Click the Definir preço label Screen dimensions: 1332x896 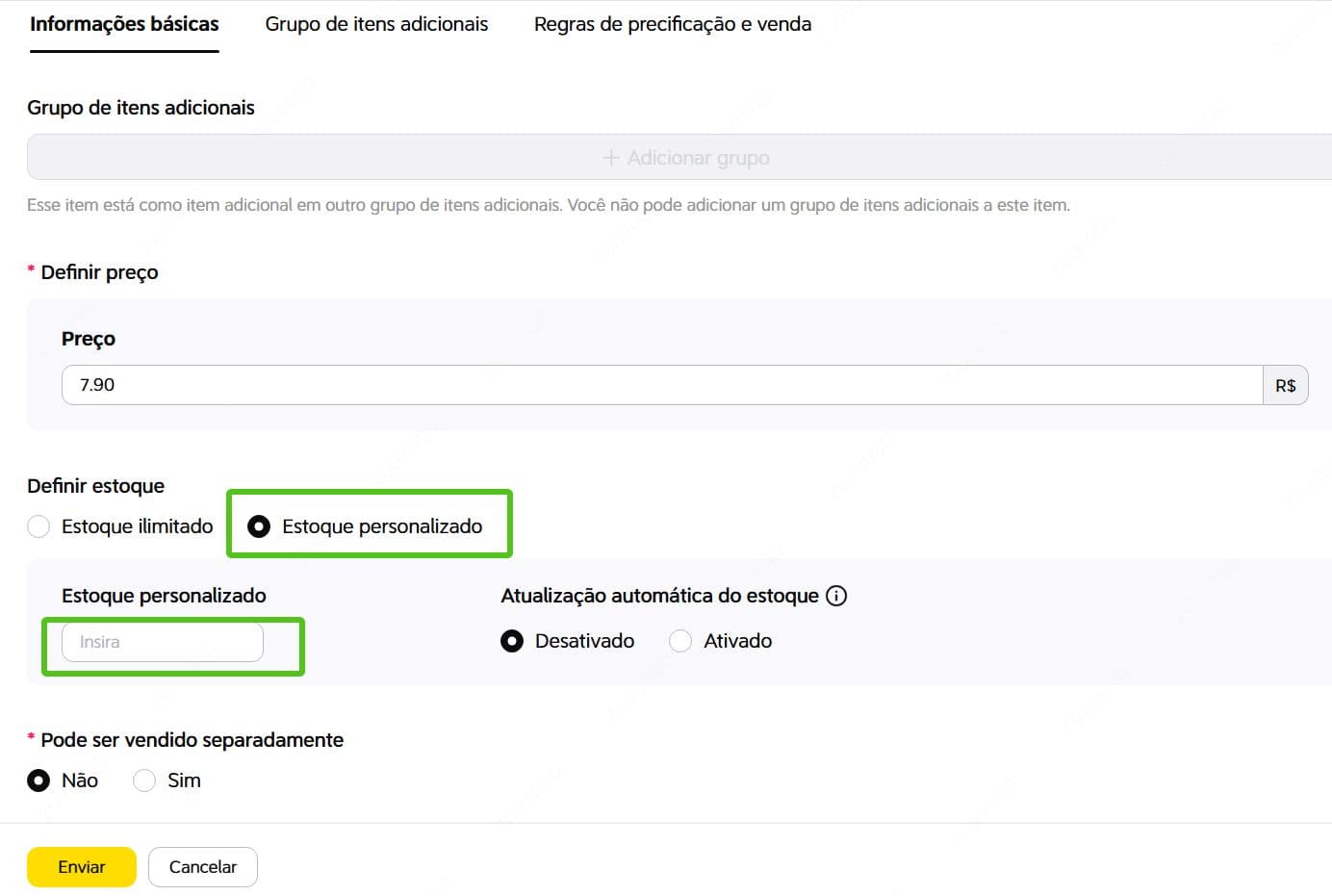(x=99, y=272)
